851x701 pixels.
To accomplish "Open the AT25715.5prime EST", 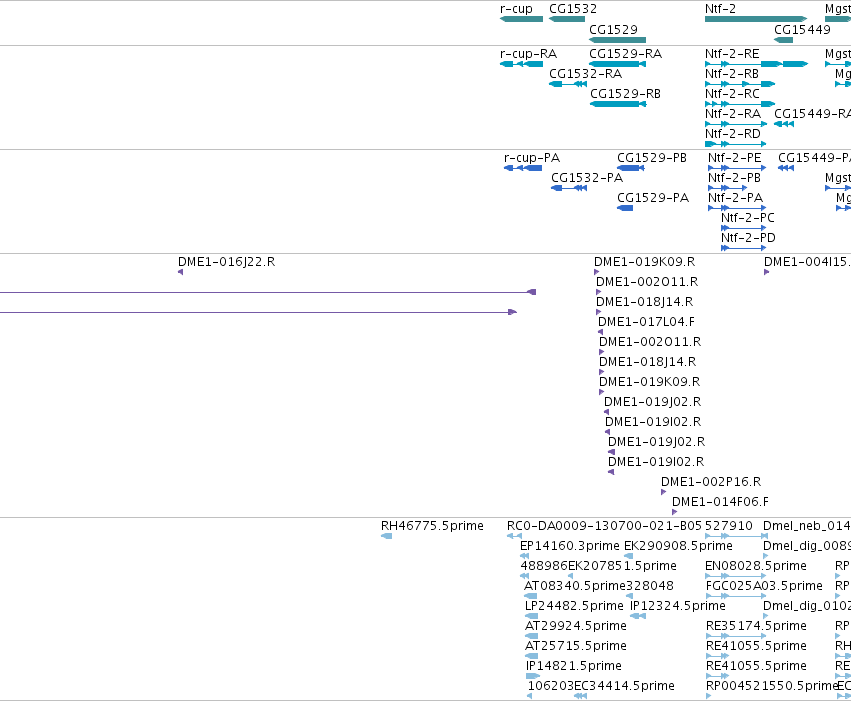I will tap(532, 657).
